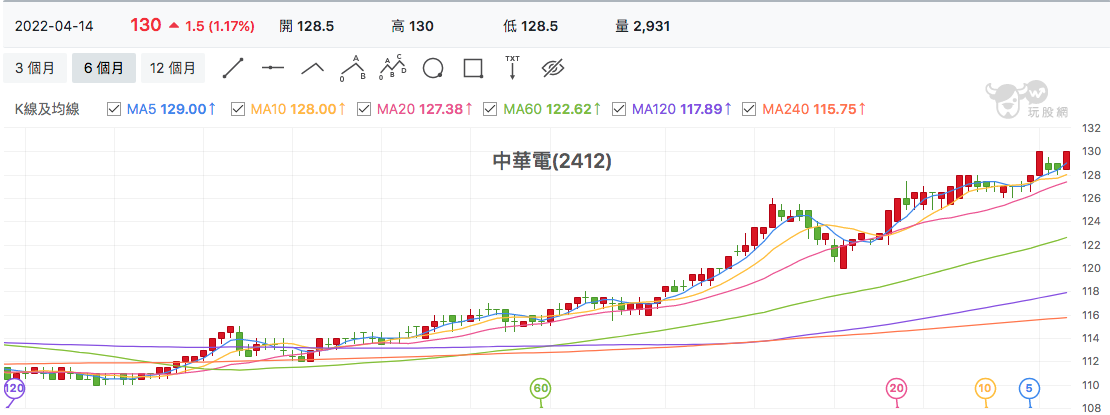Click the MA10 128.00 value label
The height and width of the screenshot is (415, 1110).
coord(298,109)
